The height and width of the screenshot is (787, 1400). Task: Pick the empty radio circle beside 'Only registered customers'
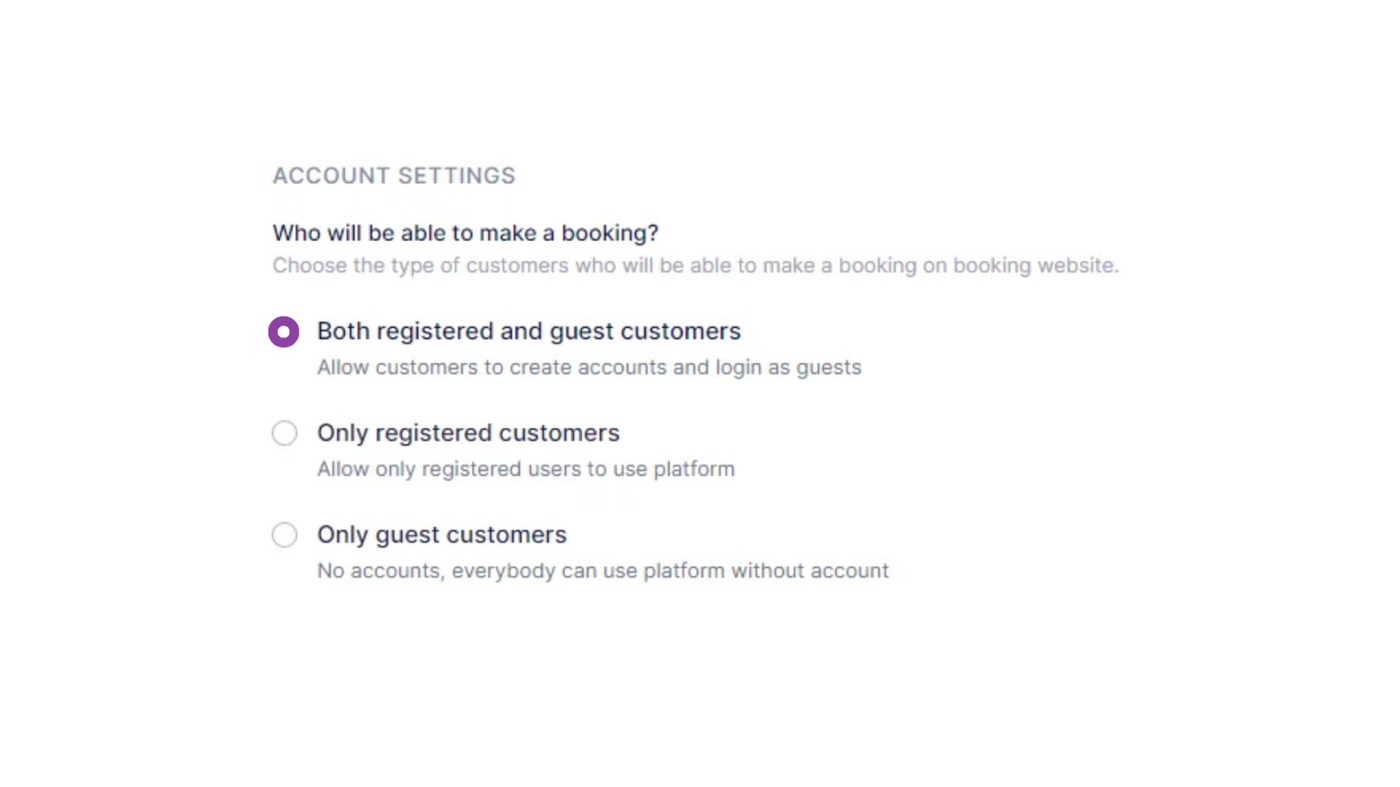[285, 433]
